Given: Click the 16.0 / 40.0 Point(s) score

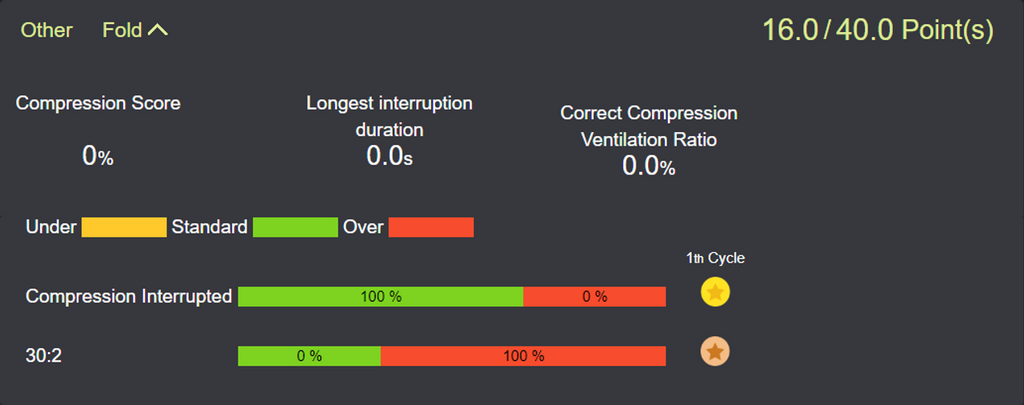Looking at the screenshot, I should [878, 30].
